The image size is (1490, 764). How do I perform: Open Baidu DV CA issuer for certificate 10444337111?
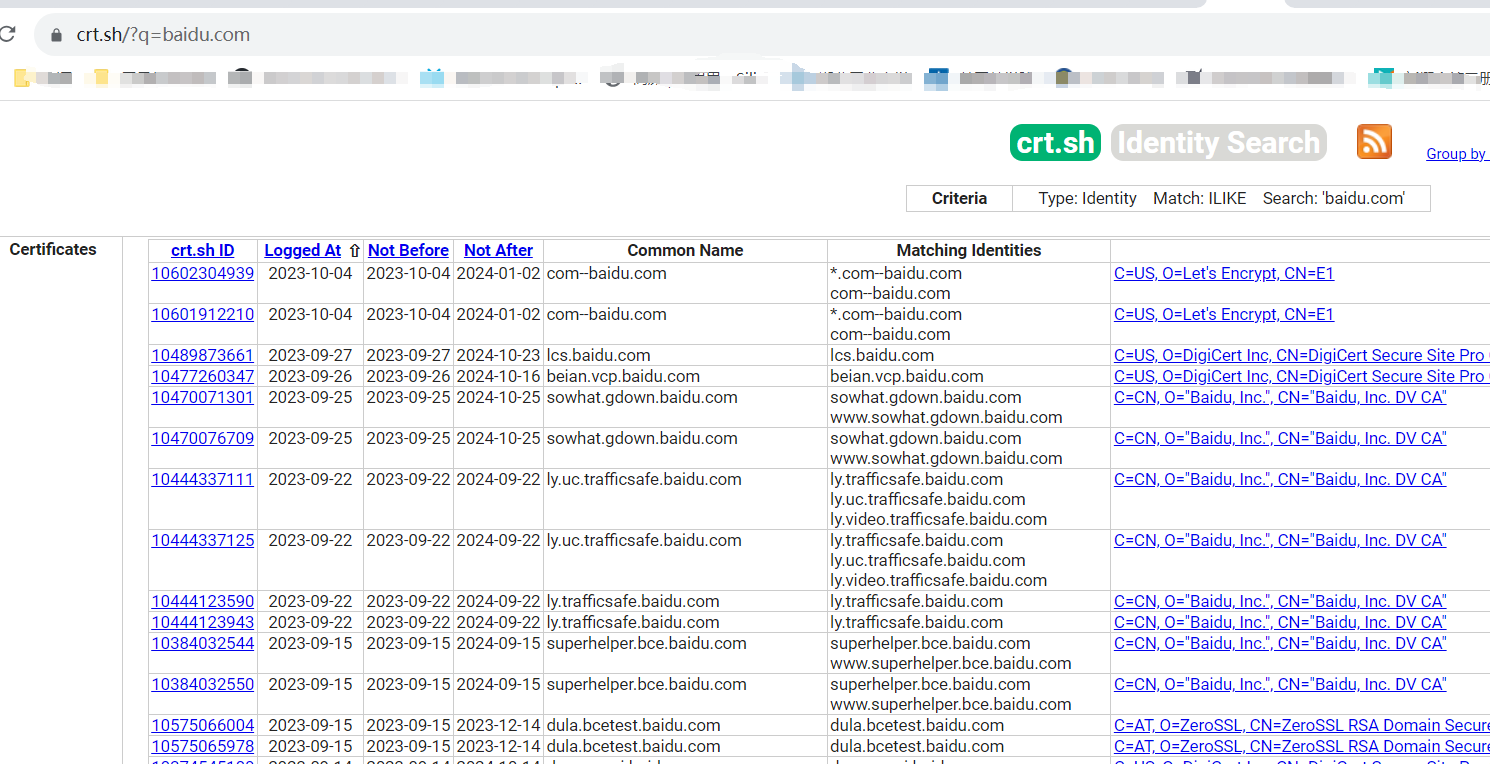(1280, 479)
